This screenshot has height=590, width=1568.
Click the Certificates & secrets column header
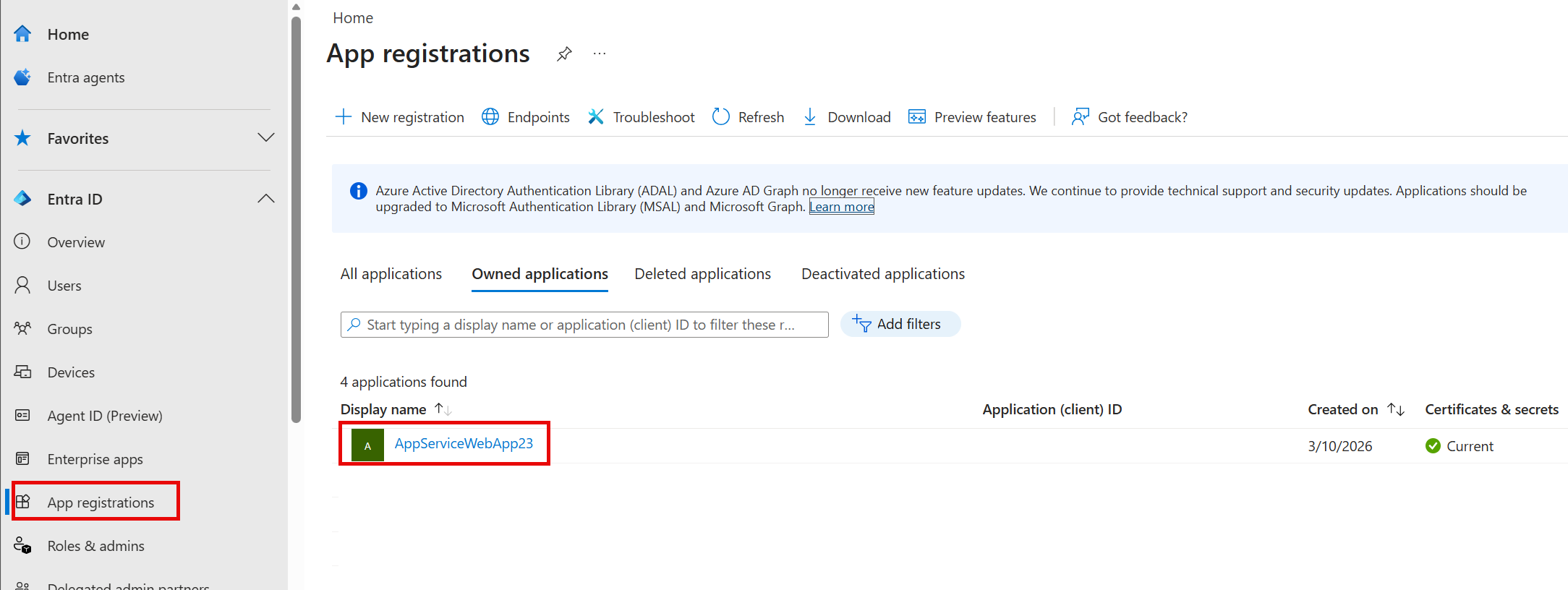[x=1492, y=409]
